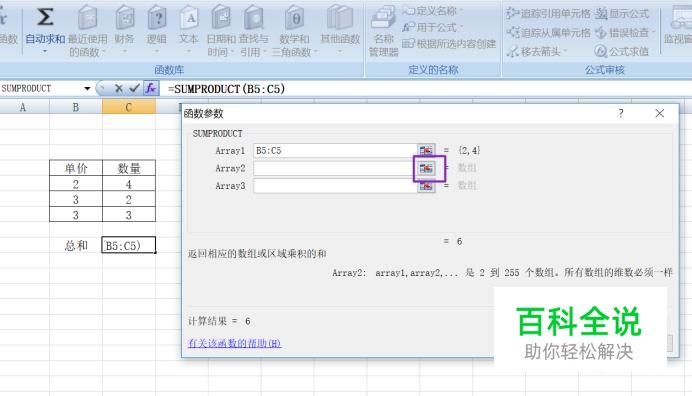Click the formula bar text =SUMPRODUCT(B5:C5)
Image resolution: width=692 pixels, height=396 pixels.
tap(226, 89)
